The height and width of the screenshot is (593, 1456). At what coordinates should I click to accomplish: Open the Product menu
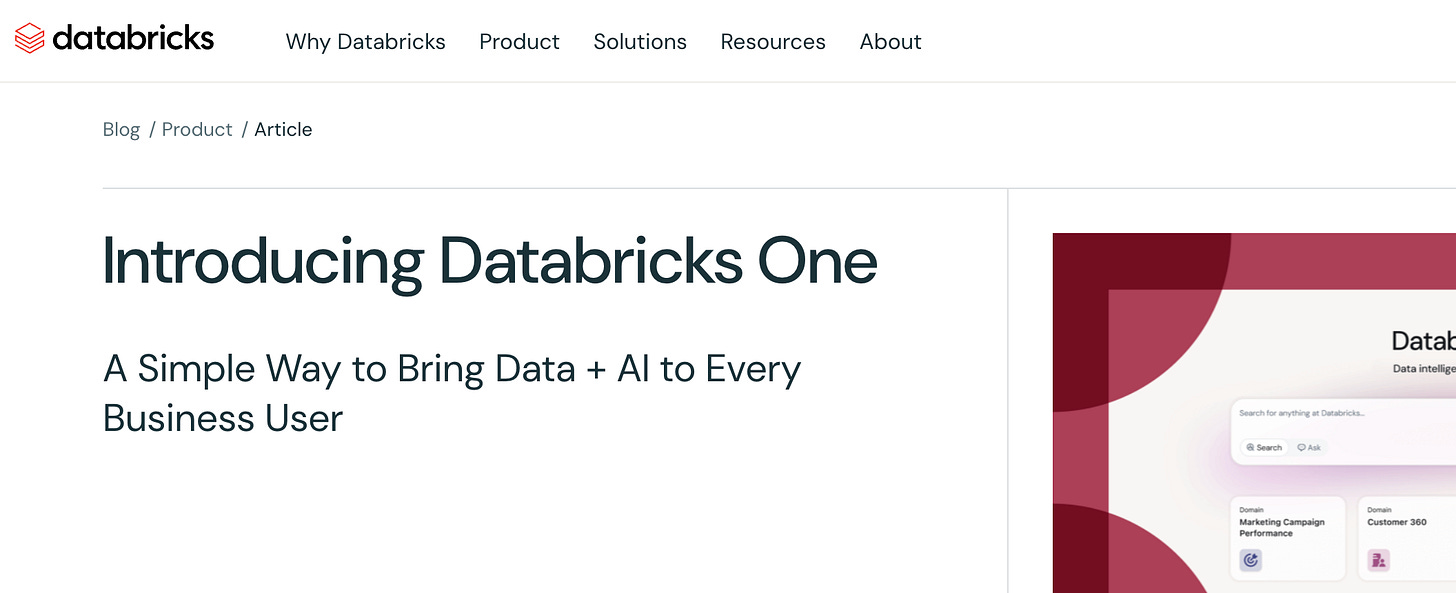point(520,42)
